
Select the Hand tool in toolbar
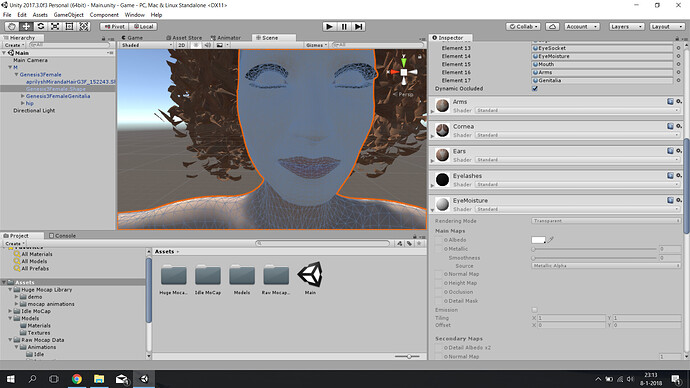click(x=12, y=26)
